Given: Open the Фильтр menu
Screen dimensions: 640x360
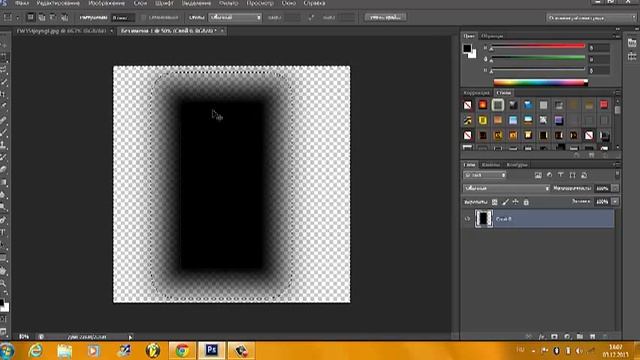Looking at the screenshot, I should (x=229, y=3).
